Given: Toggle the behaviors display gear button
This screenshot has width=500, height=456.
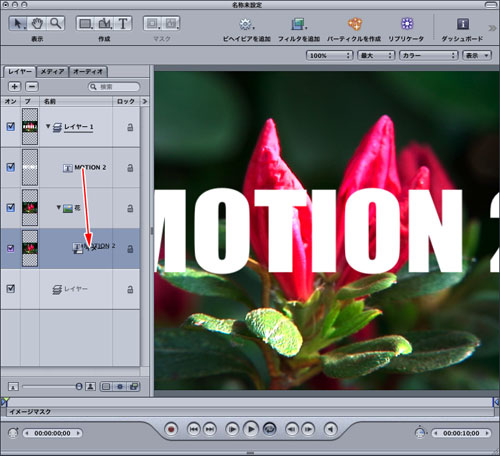Looking at the screenshot, I should (x=120, y=387).
